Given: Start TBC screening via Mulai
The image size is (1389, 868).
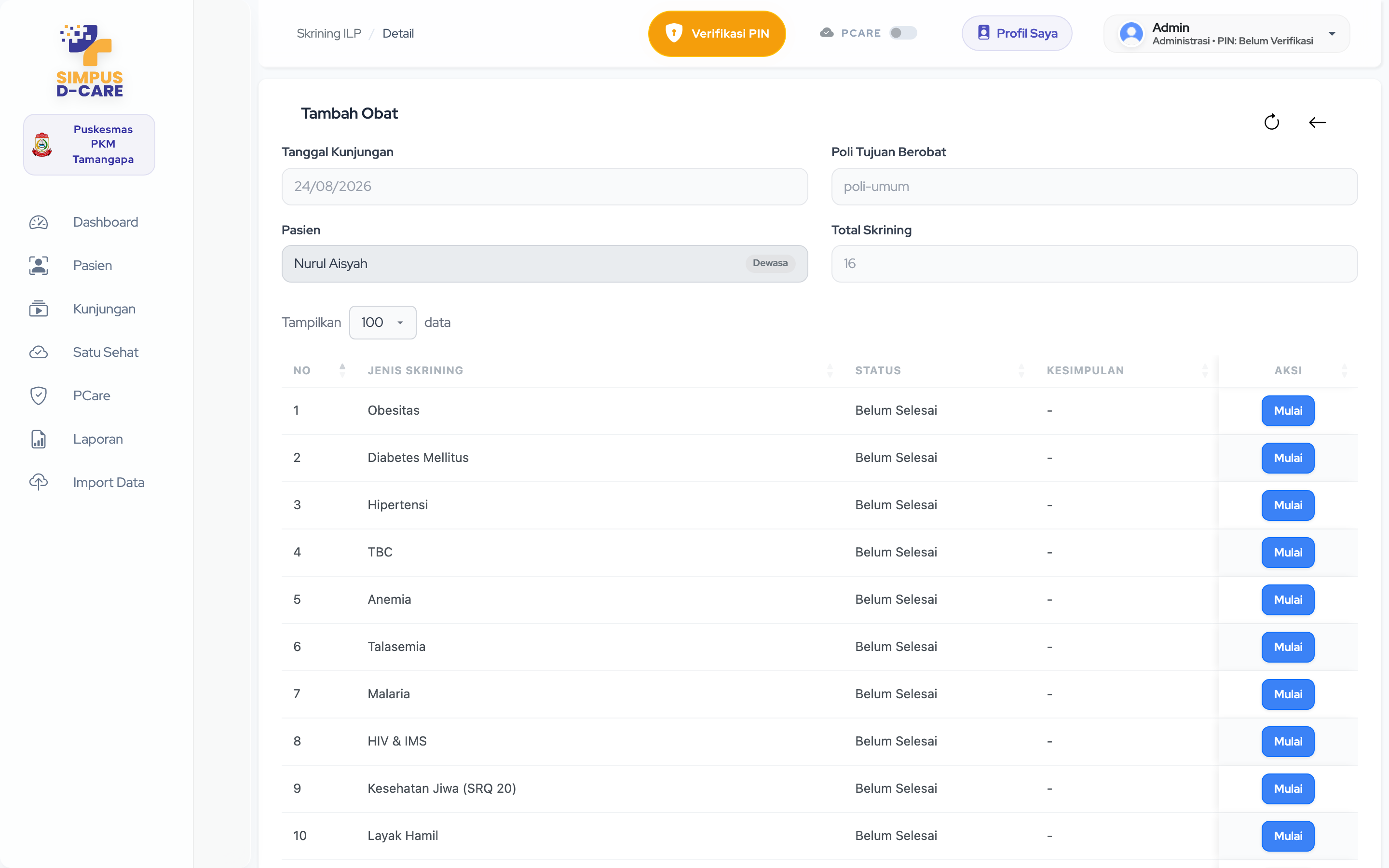Looking at the screenshot, I should point(1287,552).
